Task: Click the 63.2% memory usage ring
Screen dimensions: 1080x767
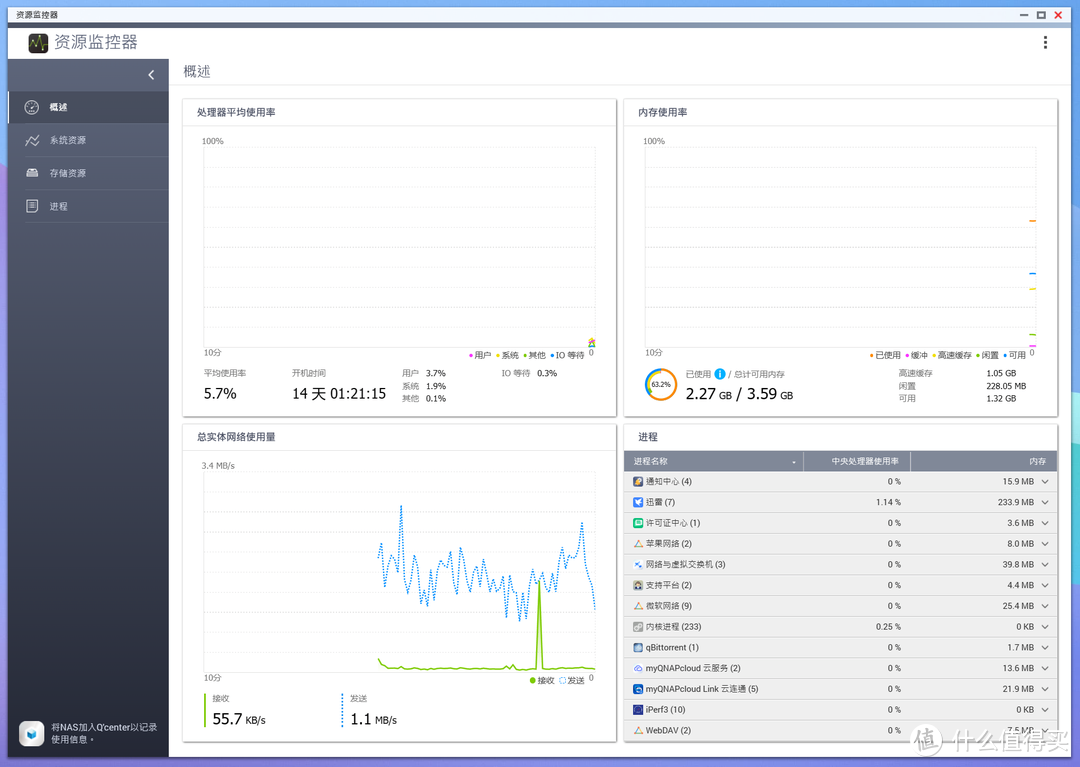Action: [x=661, y=385]
